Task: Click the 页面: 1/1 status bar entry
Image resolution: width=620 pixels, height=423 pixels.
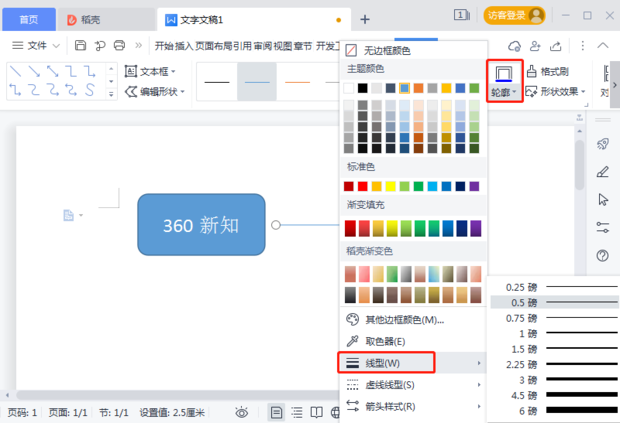Action: [68, 413]
